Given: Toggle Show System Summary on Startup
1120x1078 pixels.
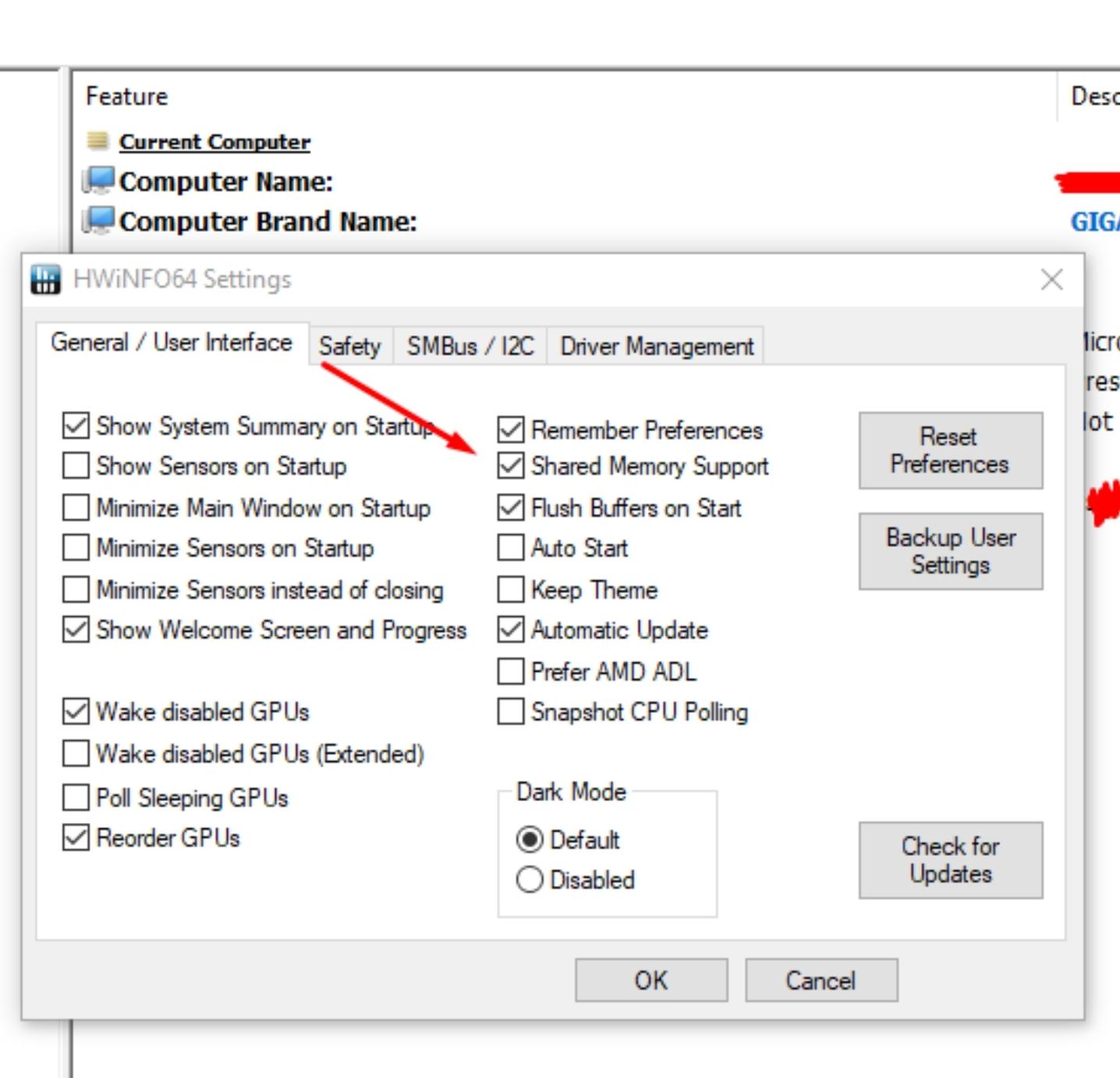Looking at the screenshot, I should [x=76, y=426].
